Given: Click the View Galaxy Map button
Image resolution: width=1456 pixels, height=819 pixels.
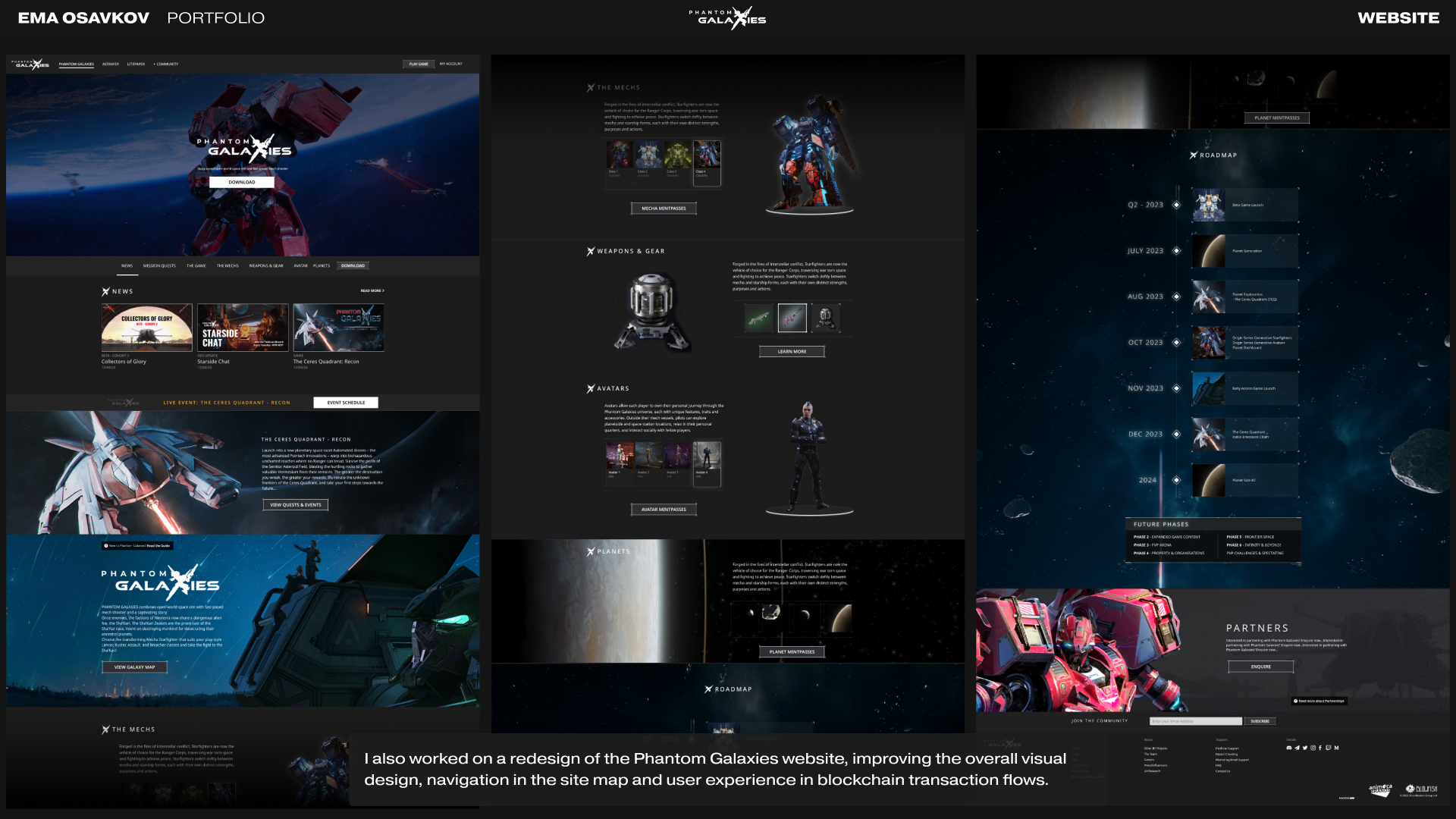Looking at the screenshot, I should 134,667.
